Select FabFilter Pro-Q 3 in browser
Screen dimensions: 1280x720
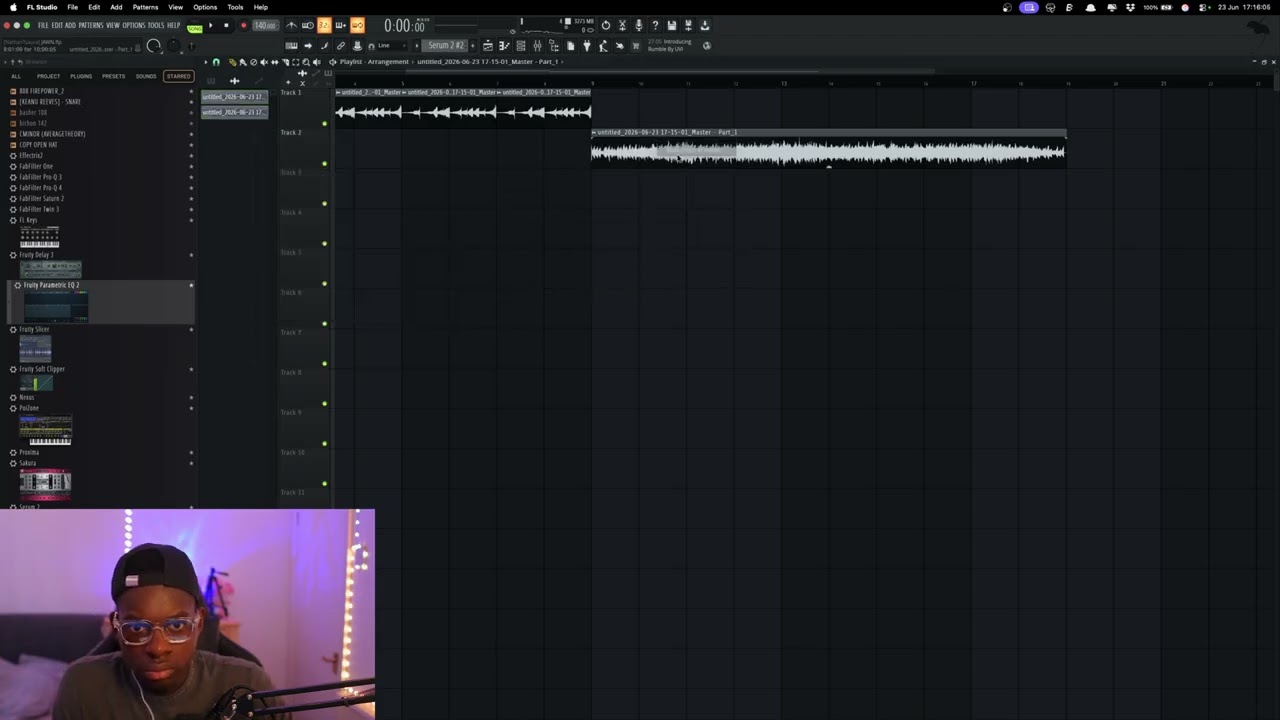tap(40, 177)
